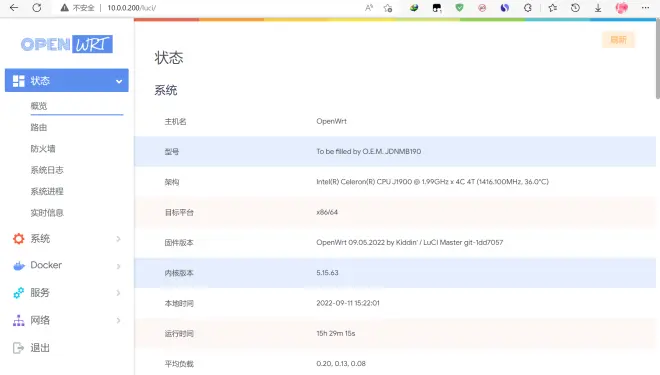Click the 刷新 button at top right
The width and height of the screenshot is (660, 375).
click(618, 40)
